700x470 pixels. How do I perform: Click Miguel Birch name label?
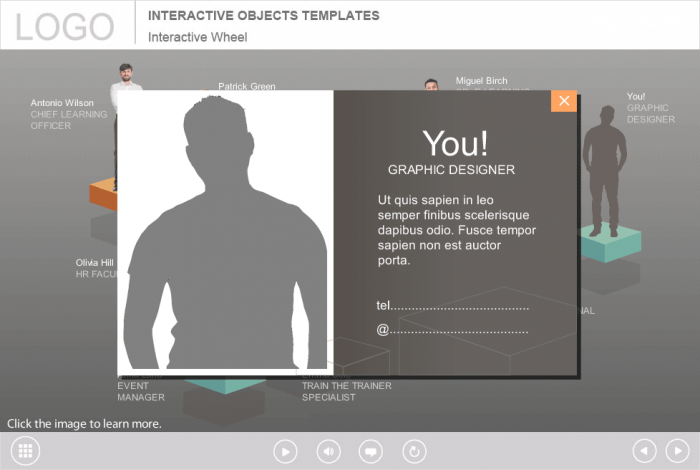click(483, 80)
